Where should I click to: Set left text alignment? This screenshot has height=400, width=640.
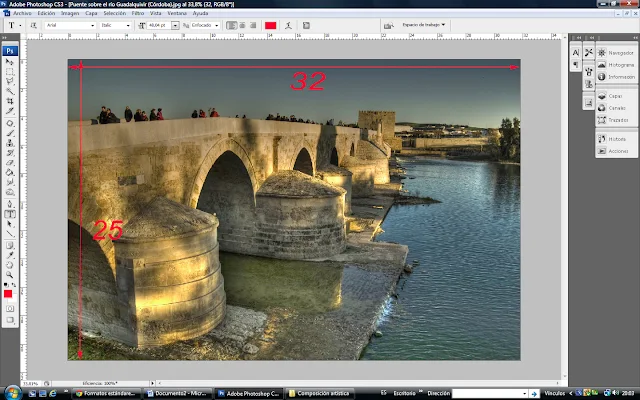pos(231,25)
